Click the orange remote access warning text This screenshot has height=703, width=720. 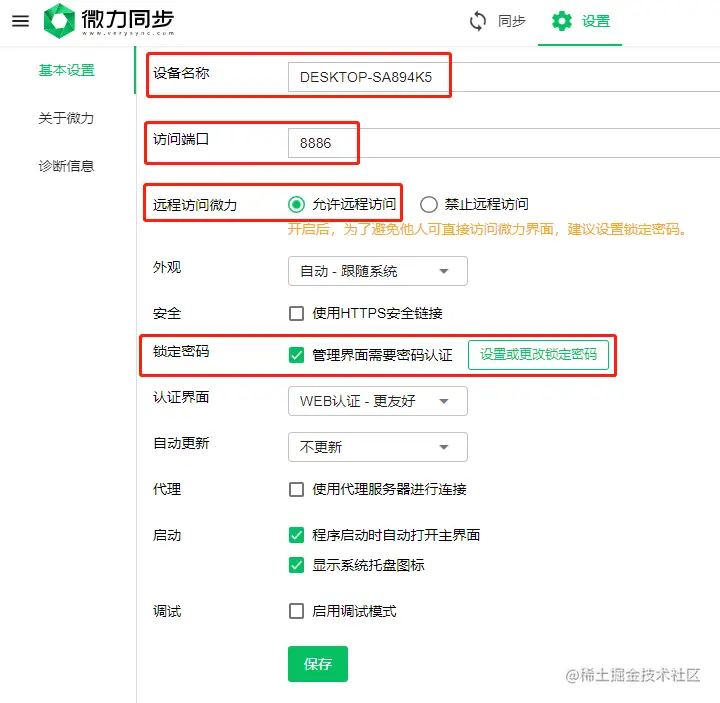click(x=487, y=229)
